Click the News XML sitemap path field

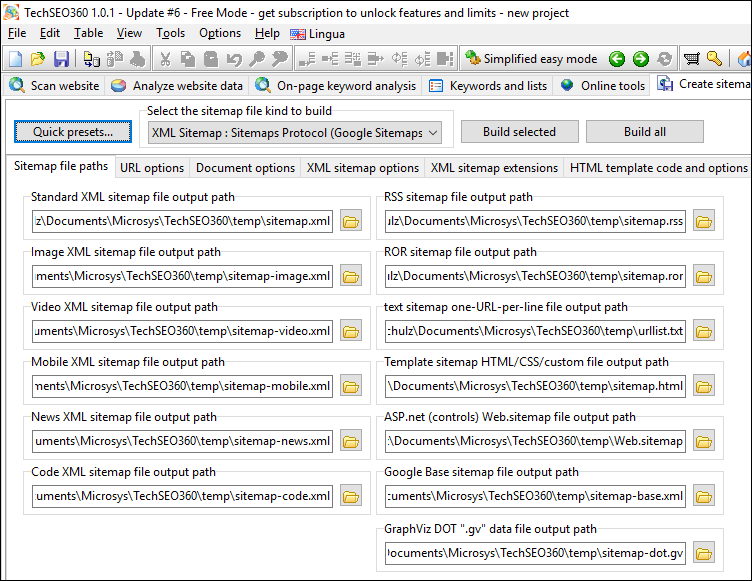[182, 441]
